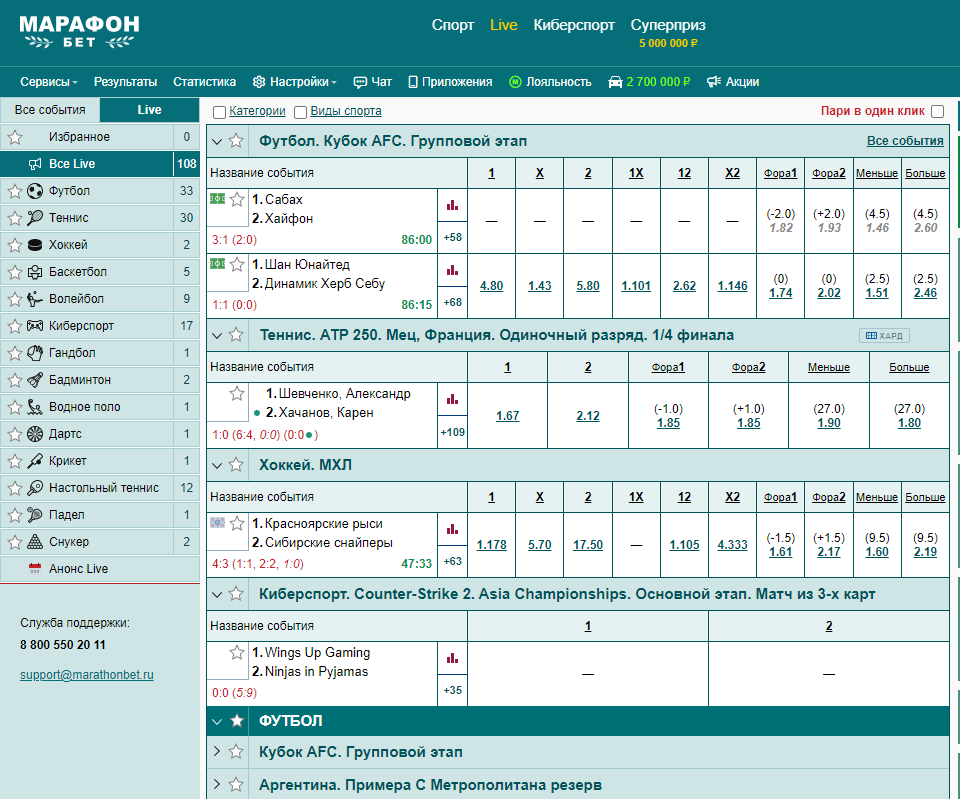Viewport: 960px width, 799px height.
Task: Click the volleyball player icon in sidebar
Action: coord(35,299)
